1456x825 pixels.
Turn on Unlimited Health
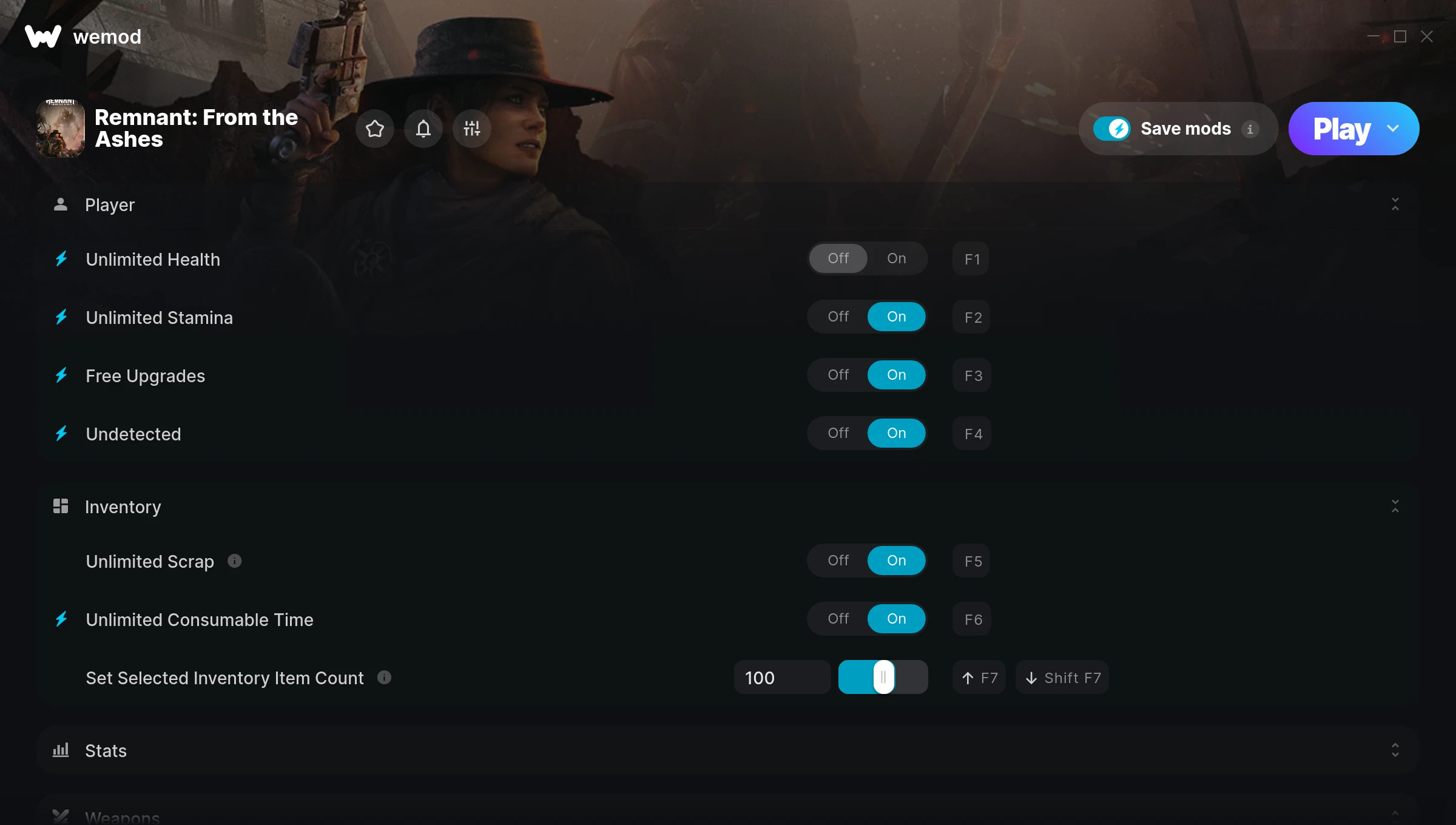tap(896, 258)
